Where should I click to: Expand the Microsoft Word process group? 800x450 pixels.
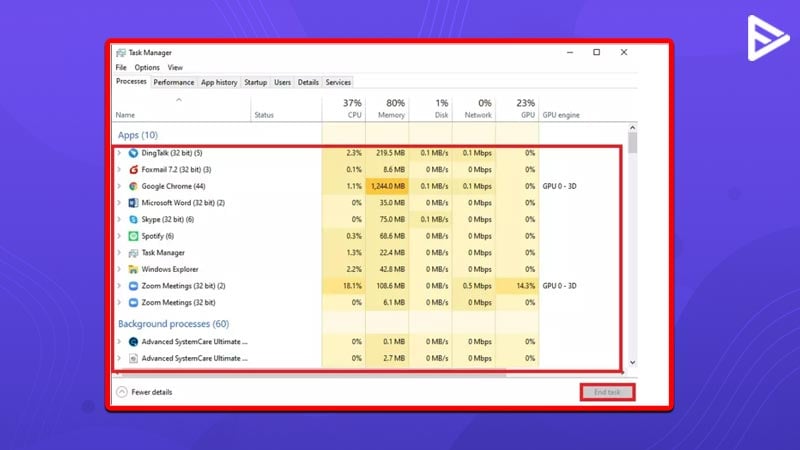point(119,203)
